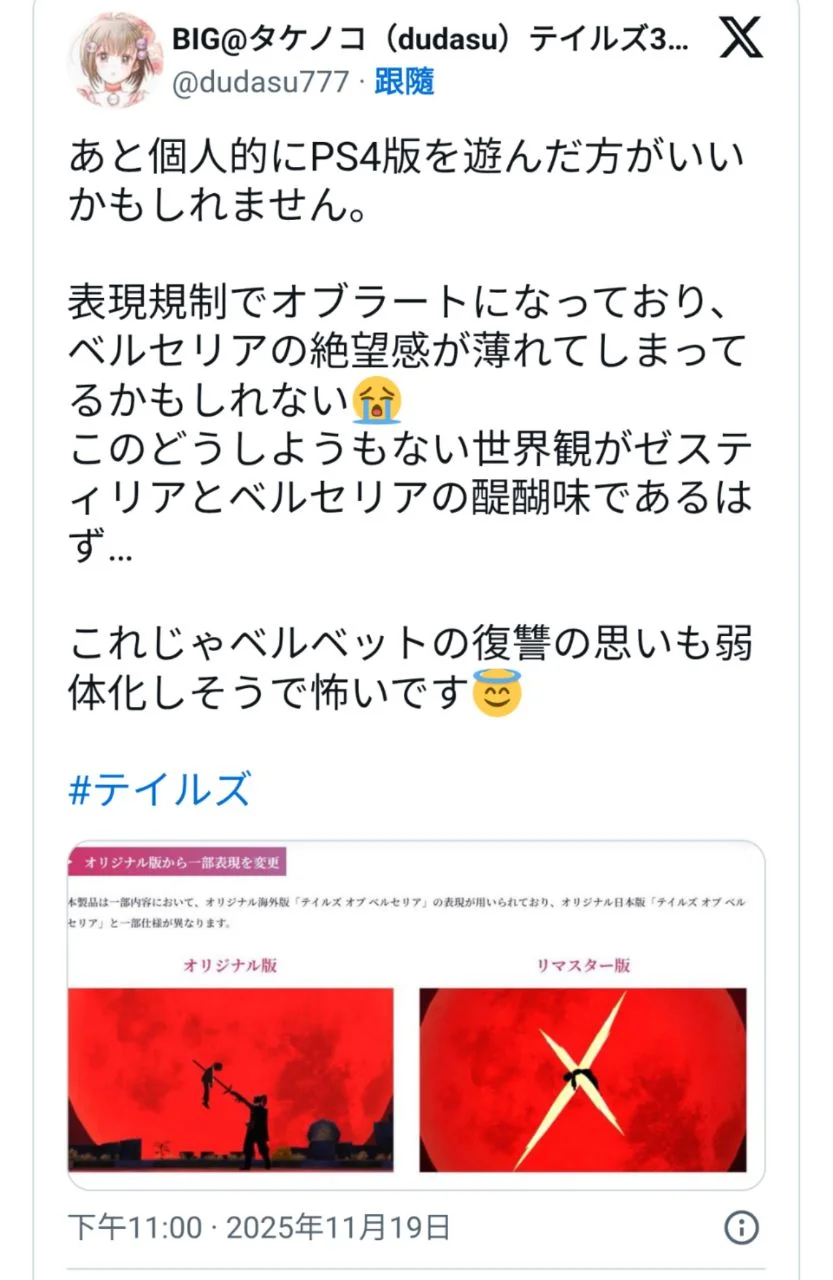This screenshot has width=833, height=1280.
Task: Click the halo smiley emoji
Action: pos(497,692)
